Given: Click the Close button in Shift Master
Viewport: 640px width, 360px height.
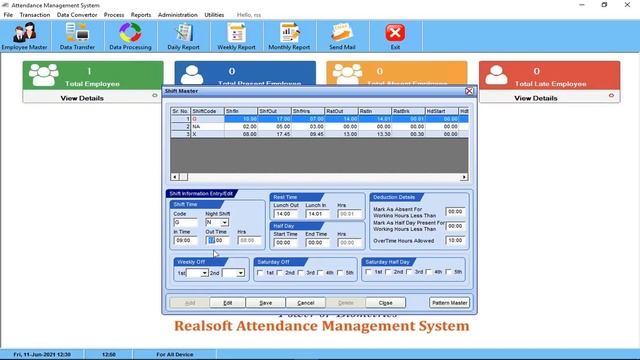Looking at the screenshot, I should point(386,303).
